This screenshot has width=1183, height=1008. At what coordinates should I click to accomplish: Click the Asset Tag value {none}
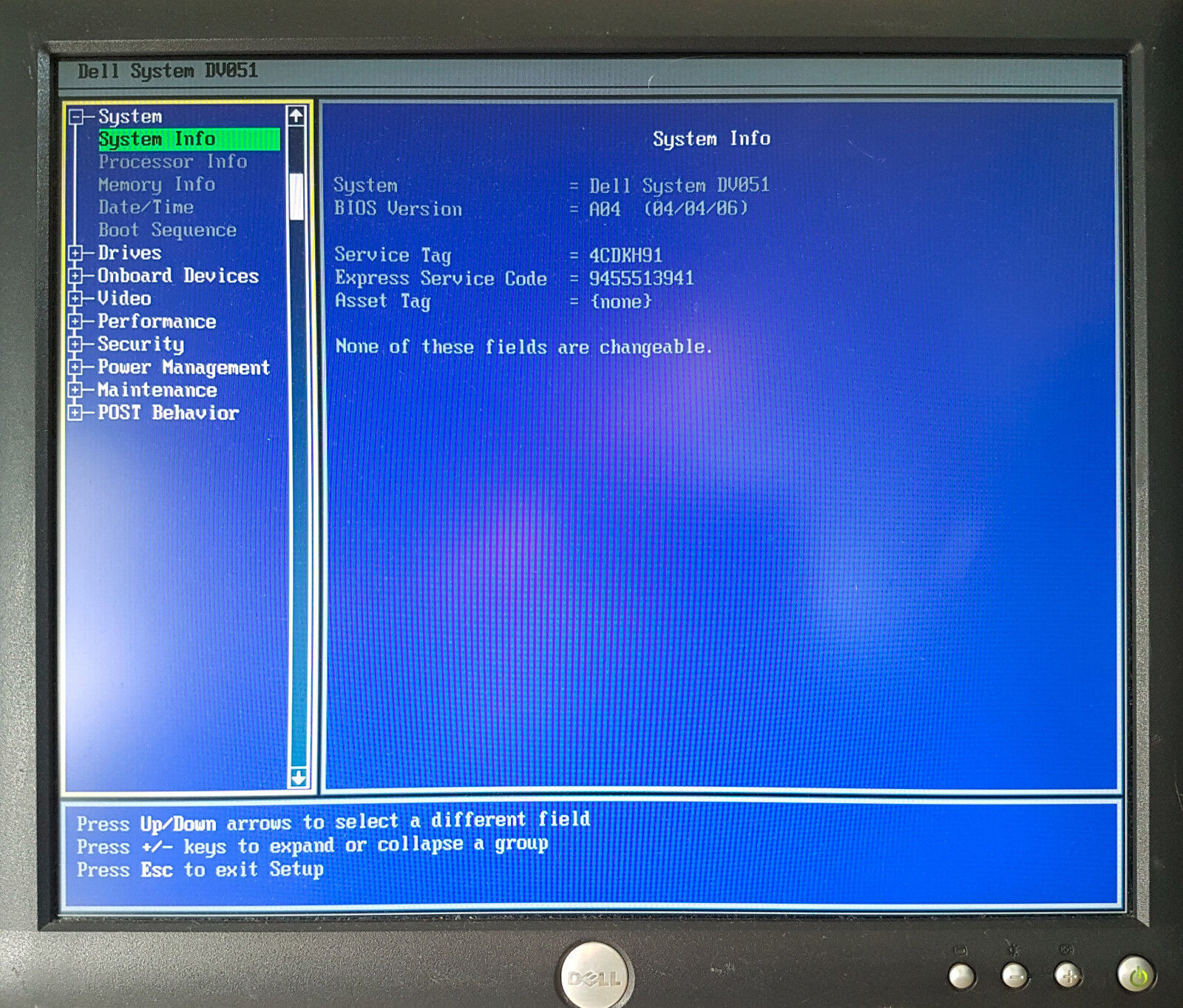(621, 302)
